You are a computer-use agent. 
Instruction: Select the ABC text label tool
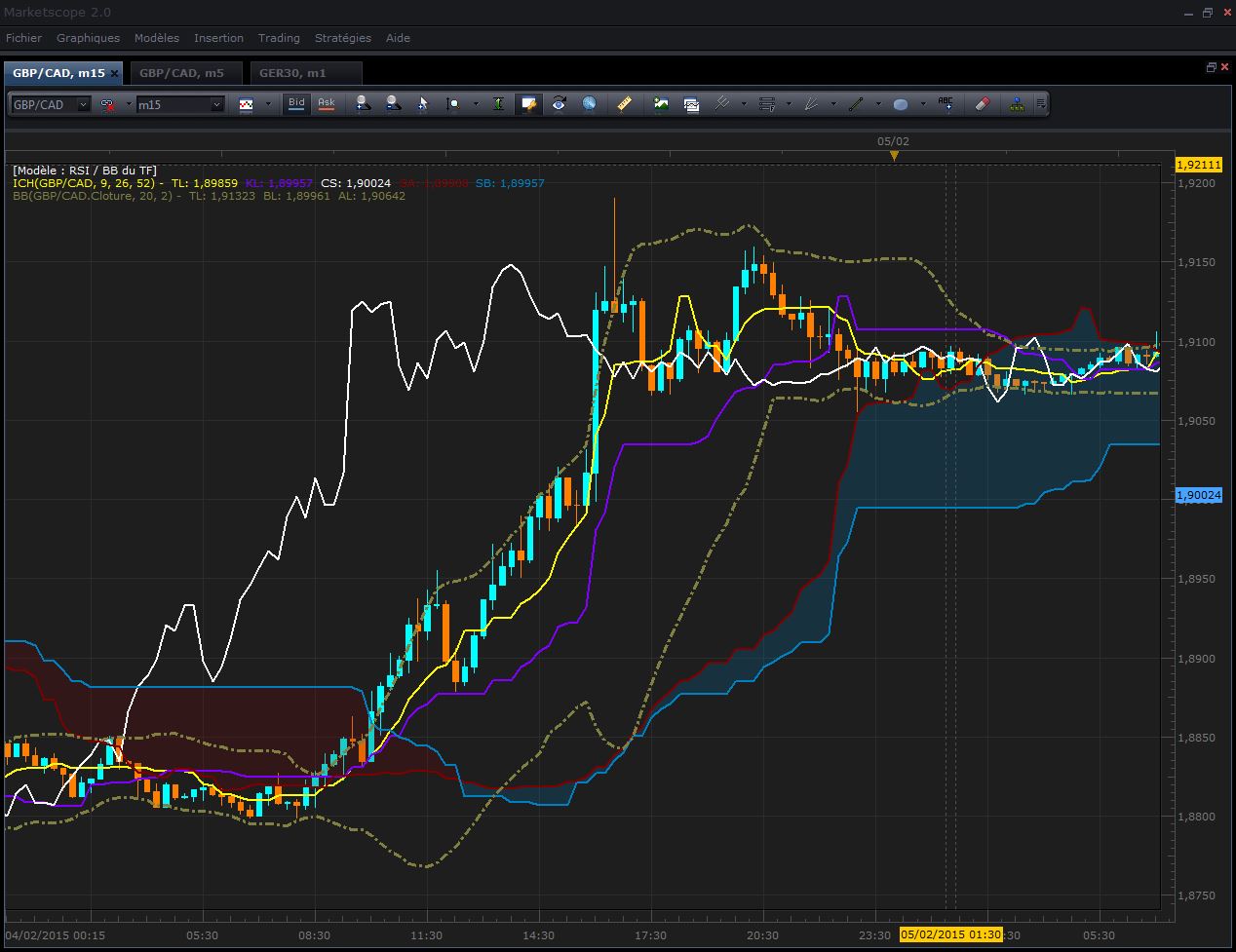pyautogui.click(x=946, y=103)
